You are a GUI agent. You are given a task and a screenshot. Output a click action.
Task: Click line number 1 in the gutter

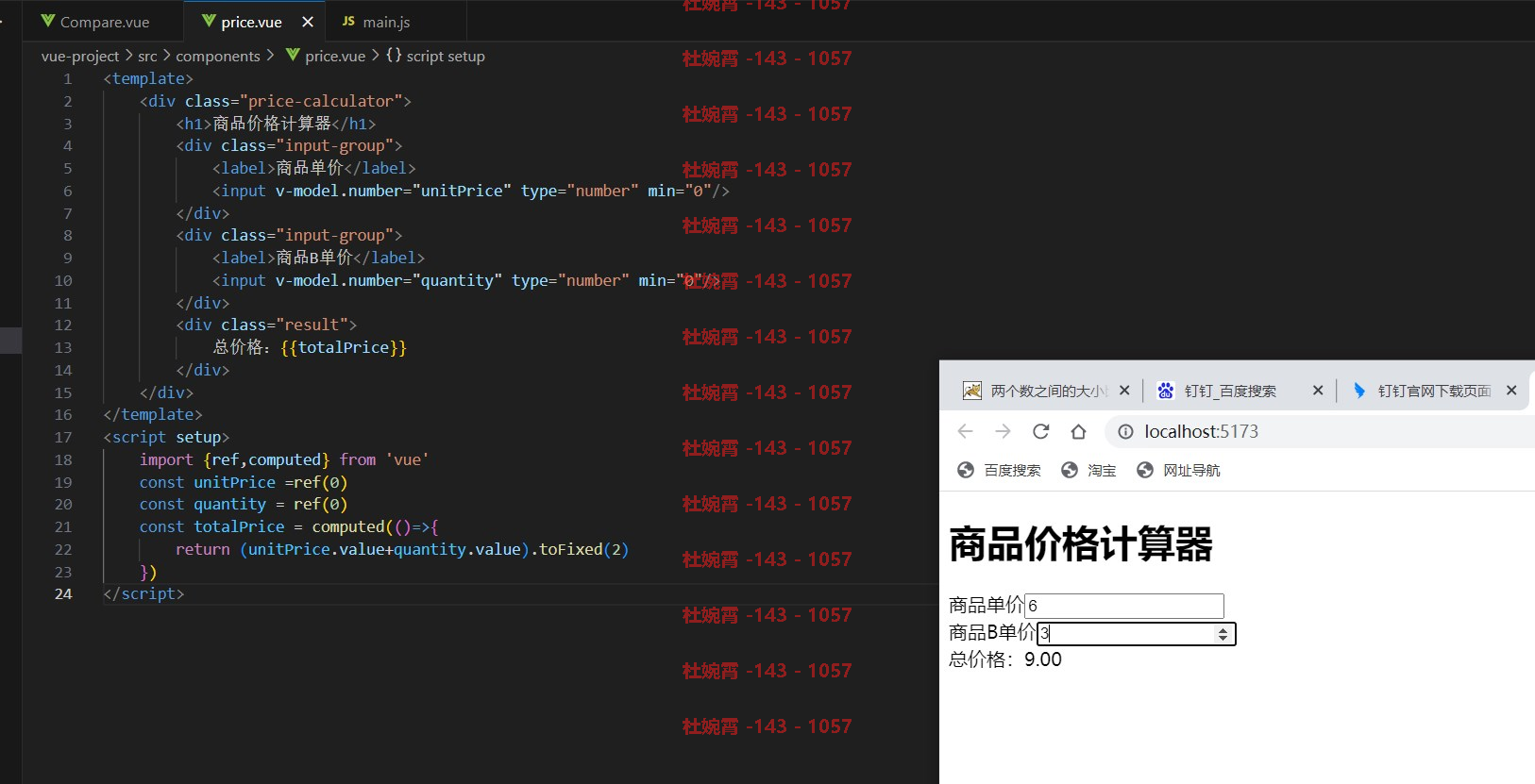click(67, 79)
